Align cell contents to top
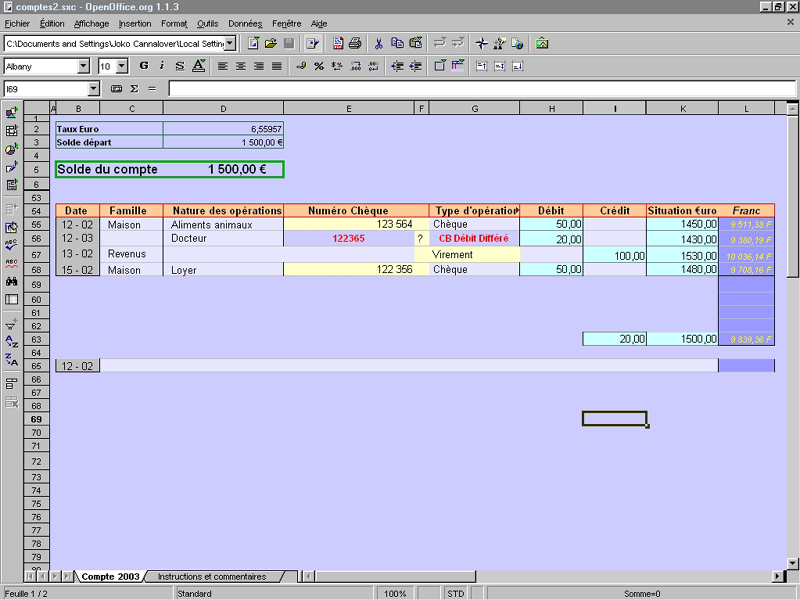This screenshot has width=800, height=600. pos(482,66)
